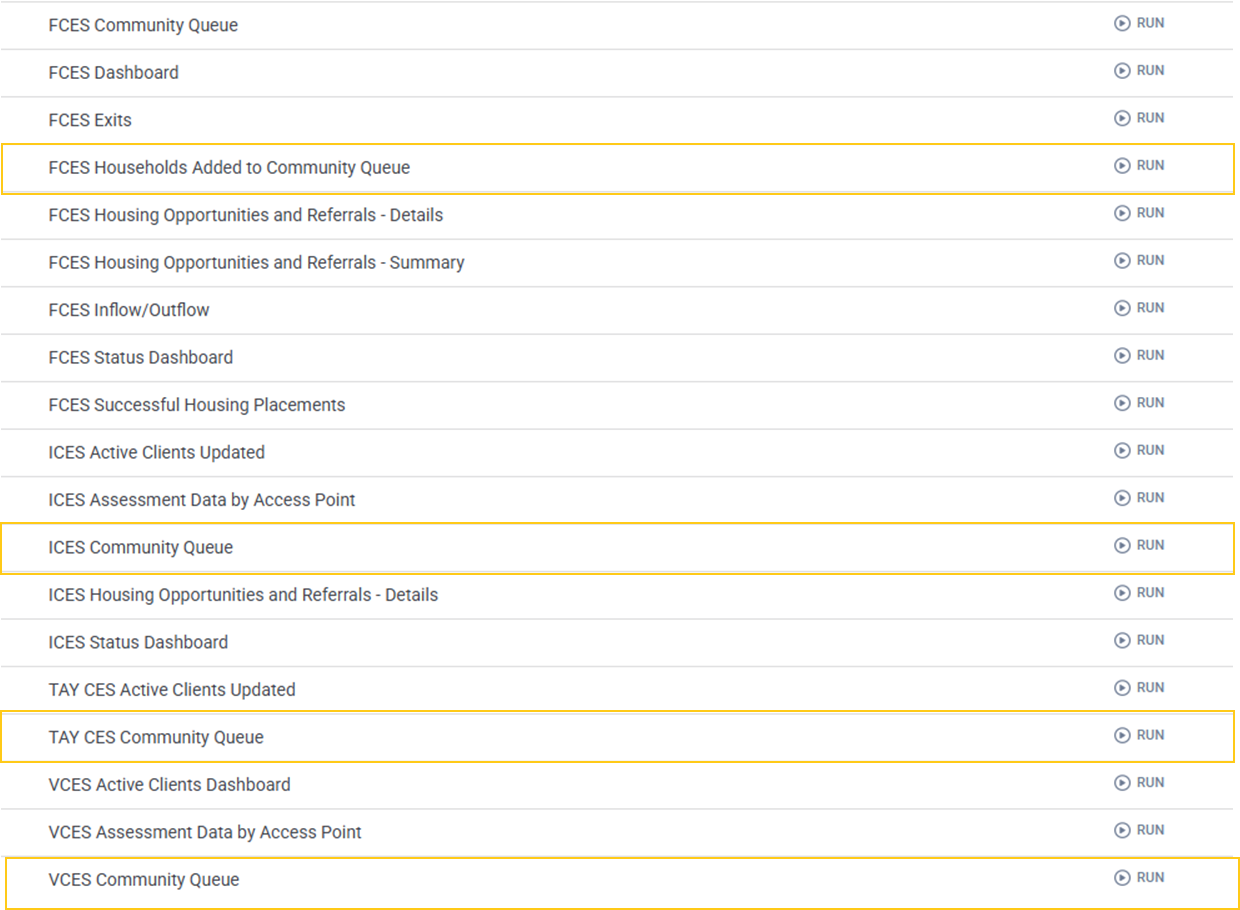
Task: Run ICES Assessment Data by Access Point
Action: pyautogui.click(x=1139, y=498)
